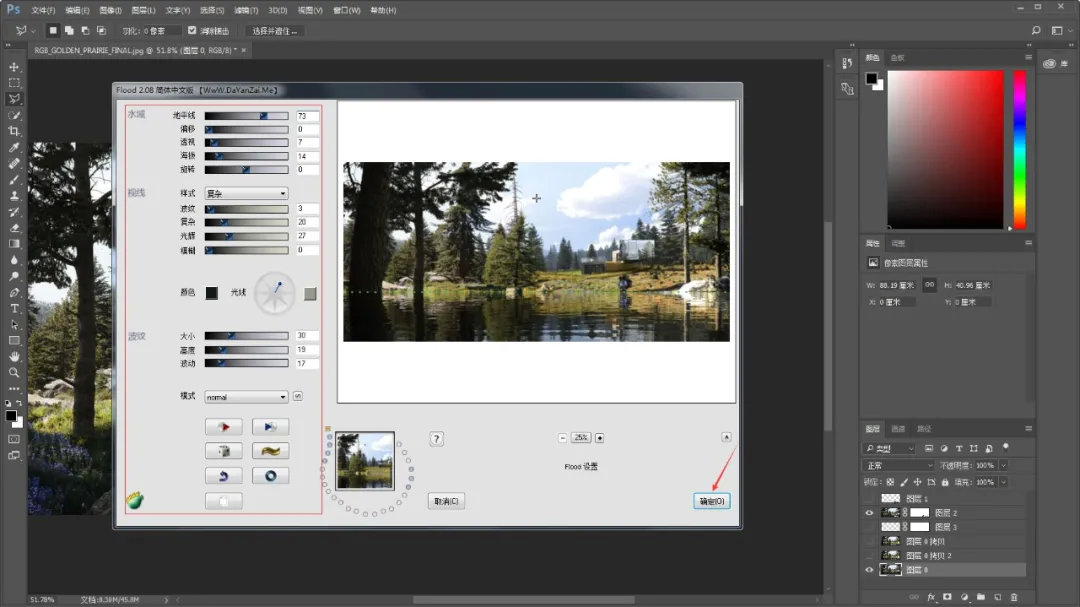
Task: Toggle visibility of 图层 0
Action: (x=867, y=570)
